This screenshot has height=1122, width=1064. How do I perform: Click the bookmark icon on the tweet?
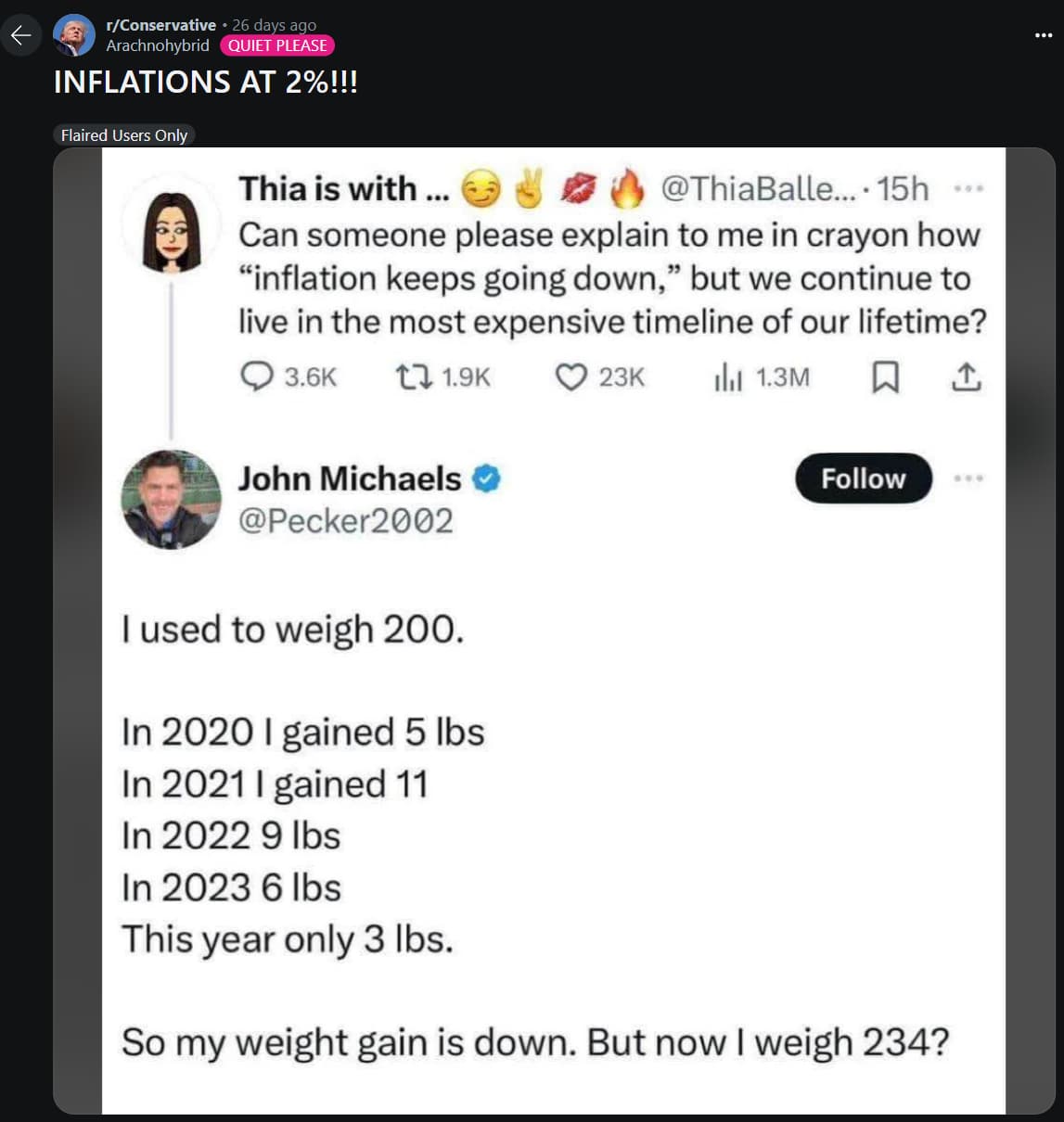886,376
